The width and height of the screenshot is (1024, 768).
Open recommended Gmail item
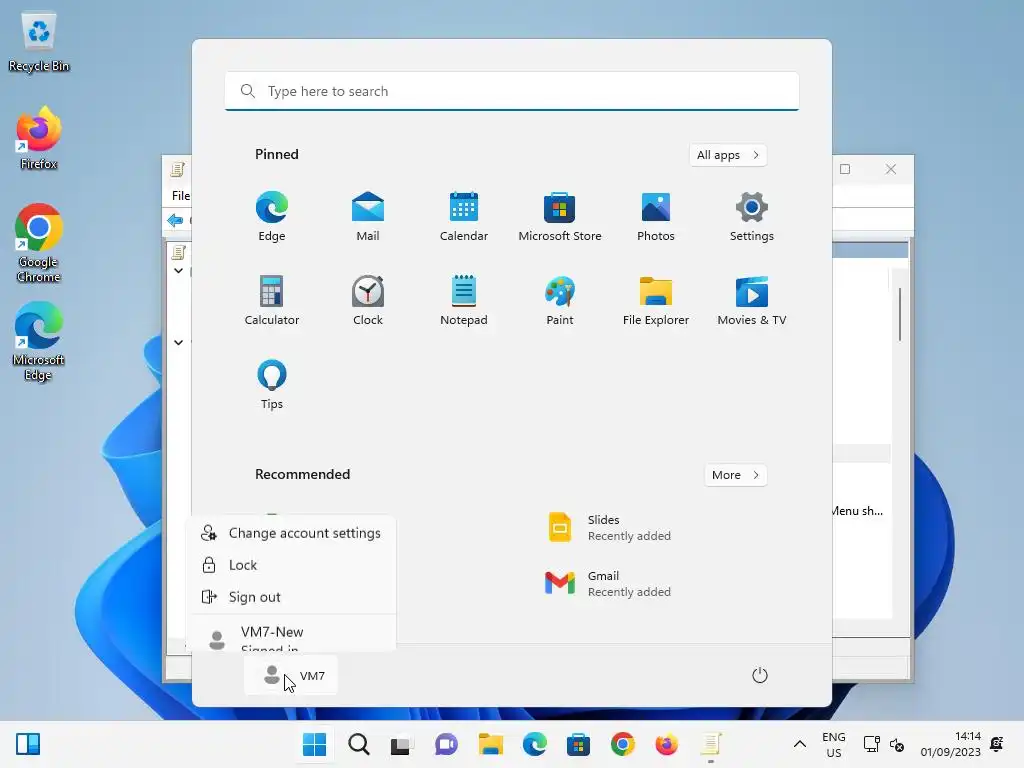pos(609,583)
